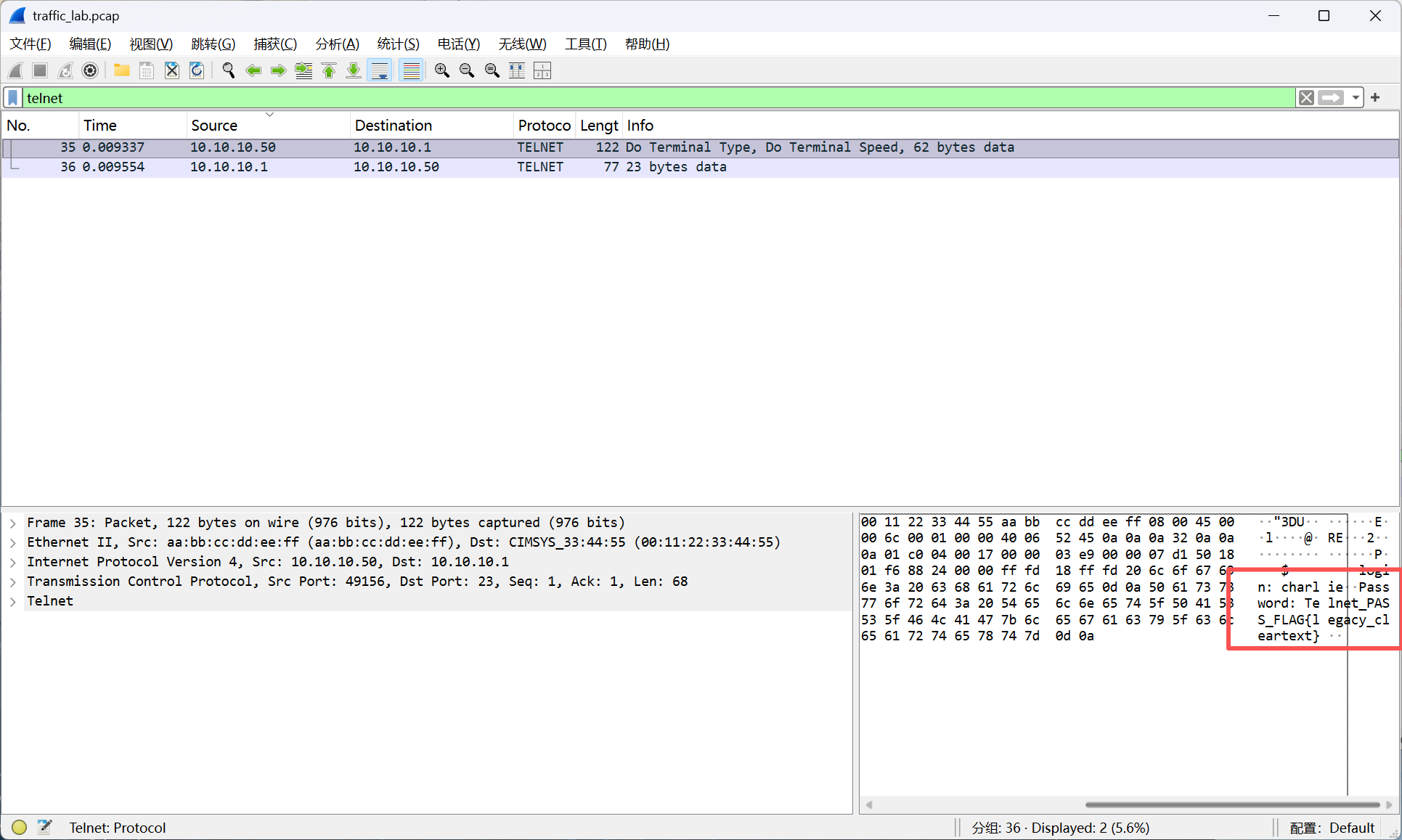Click the Telnet: Protocol status text
This screenshot has width=1402, height=840.
click(x=118, y=828)
